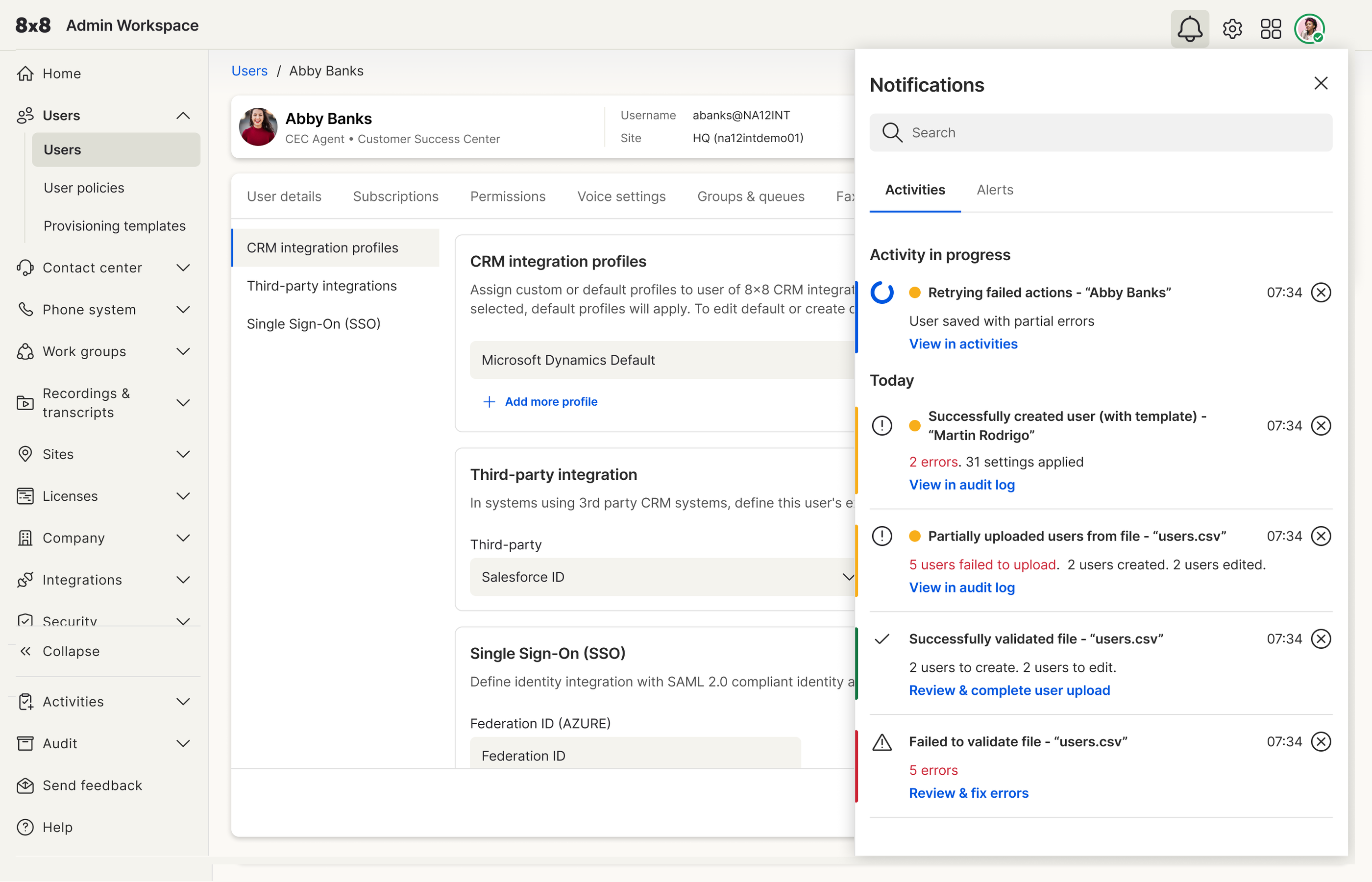Dismiss the Partially uploaded users notification
The image size is (1372, 882).
[1321, 536]
